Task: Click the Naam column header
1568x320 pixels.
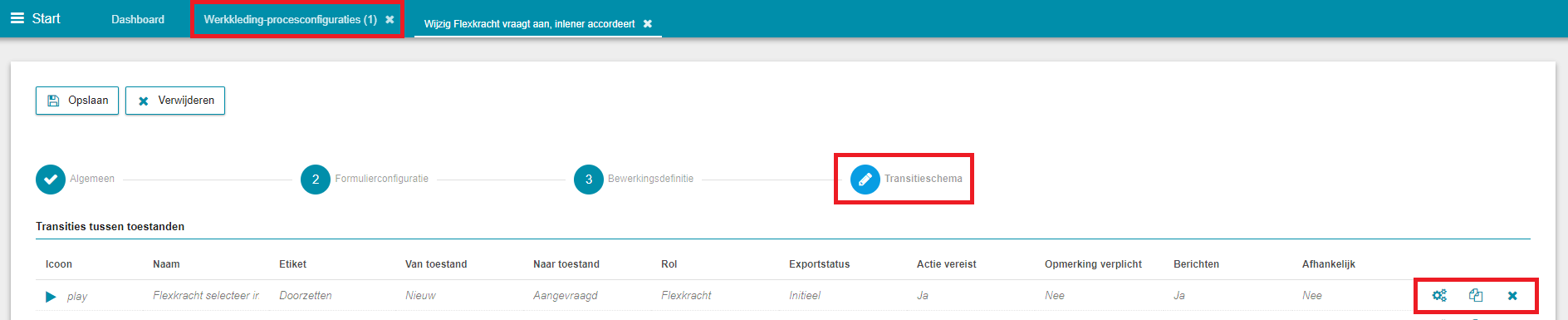Action: click(166, 264)
